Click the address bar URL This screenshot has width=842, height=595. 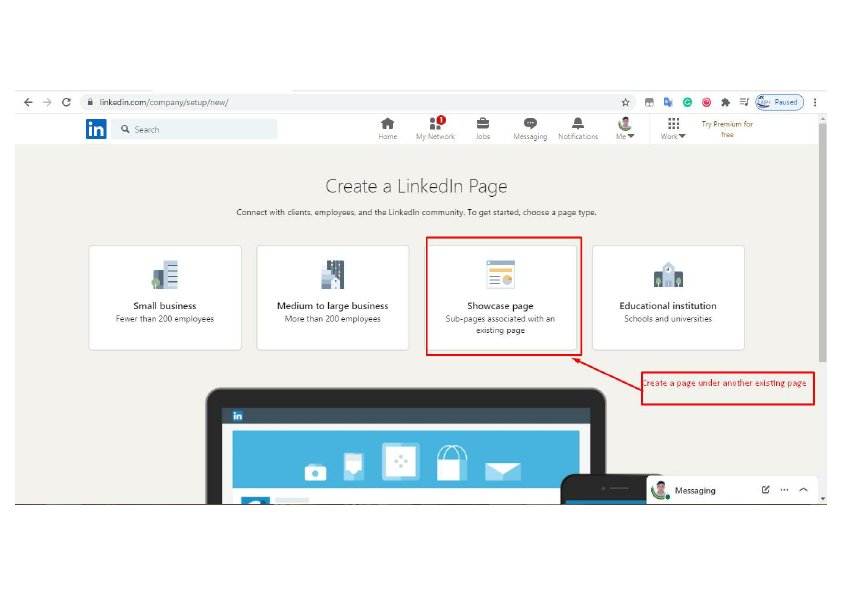[164, 102]
